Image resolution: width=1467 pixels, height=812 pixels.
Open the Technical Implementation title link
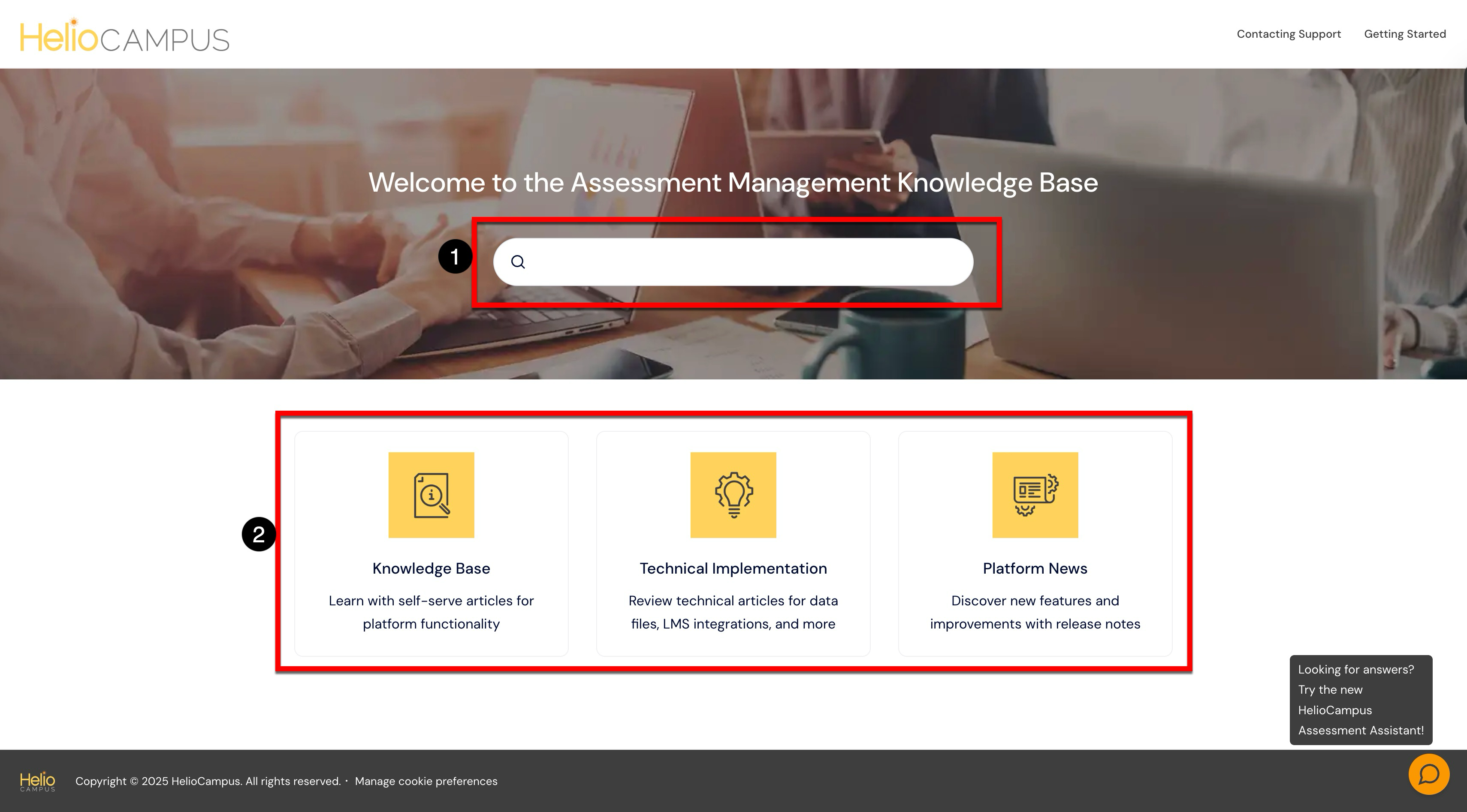[733, 568]
